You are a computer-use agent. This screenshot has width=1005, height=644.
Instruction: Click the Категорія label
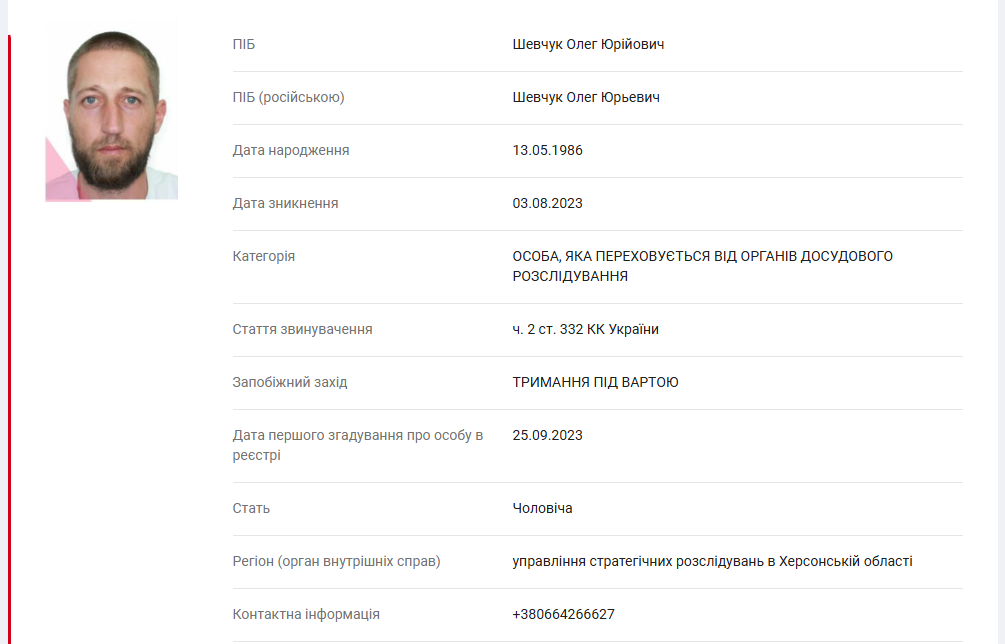click(264, 256)
